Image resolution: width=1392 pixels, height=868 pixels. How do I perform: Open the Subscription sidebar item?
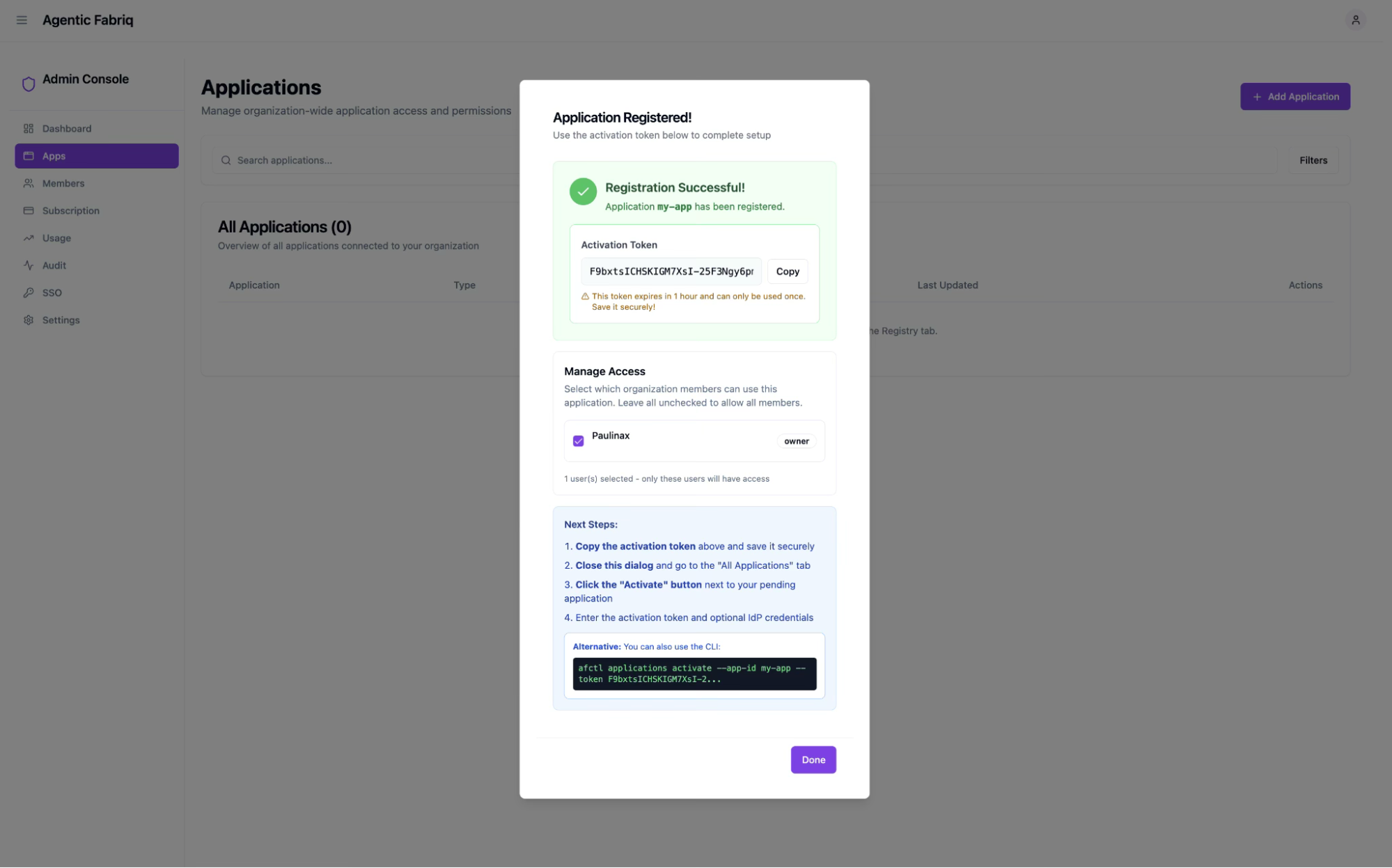[70, 211]
